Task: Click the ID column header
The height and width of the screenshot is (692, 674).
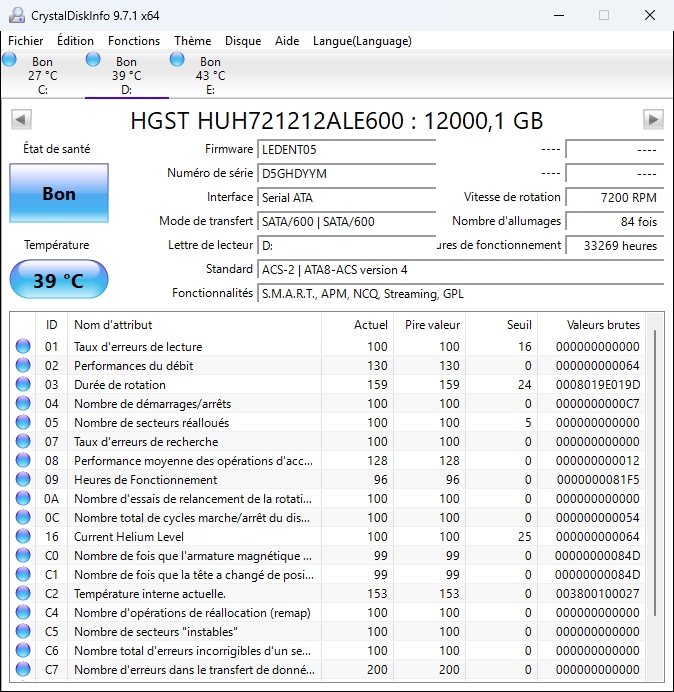Action: point(51,325)
